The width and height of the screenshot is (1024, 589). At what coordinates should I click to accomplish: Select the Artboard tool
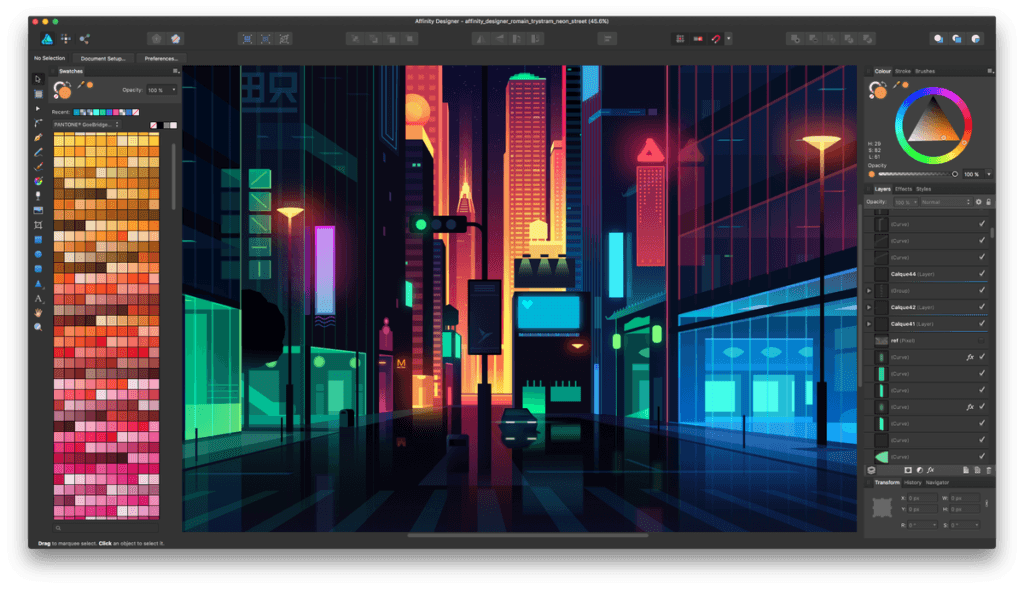click(38, 94)
